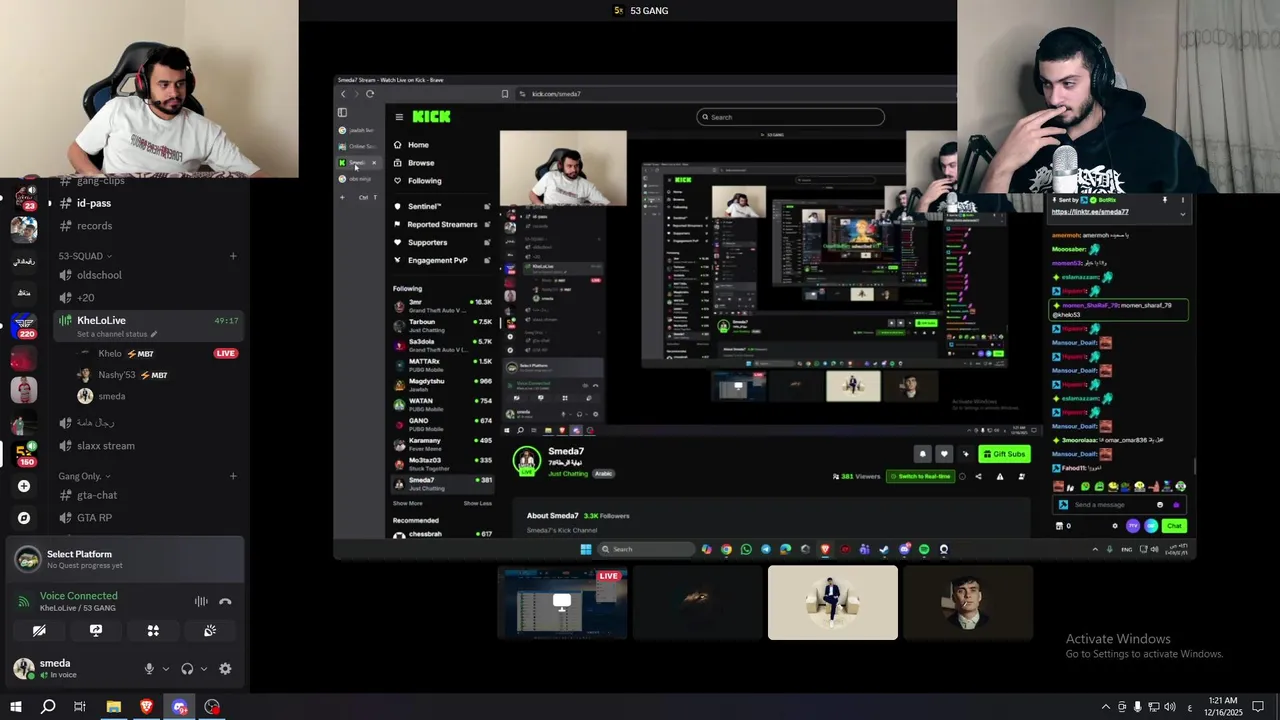Open the server with the 150 badge
The image size is (1280, 720).
(24, 453)
